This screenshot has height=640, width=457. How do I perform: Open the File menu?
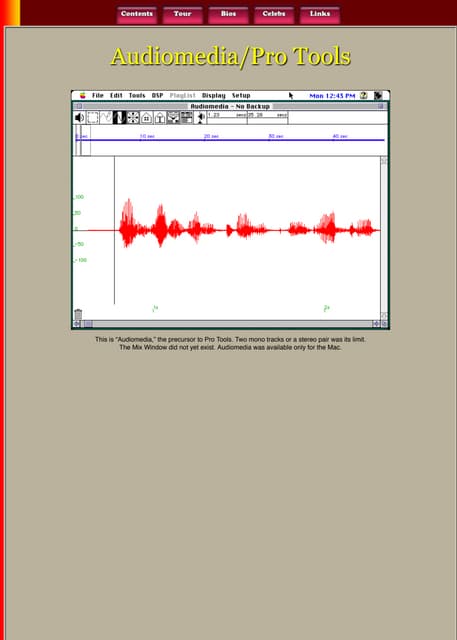click(98, 96)
